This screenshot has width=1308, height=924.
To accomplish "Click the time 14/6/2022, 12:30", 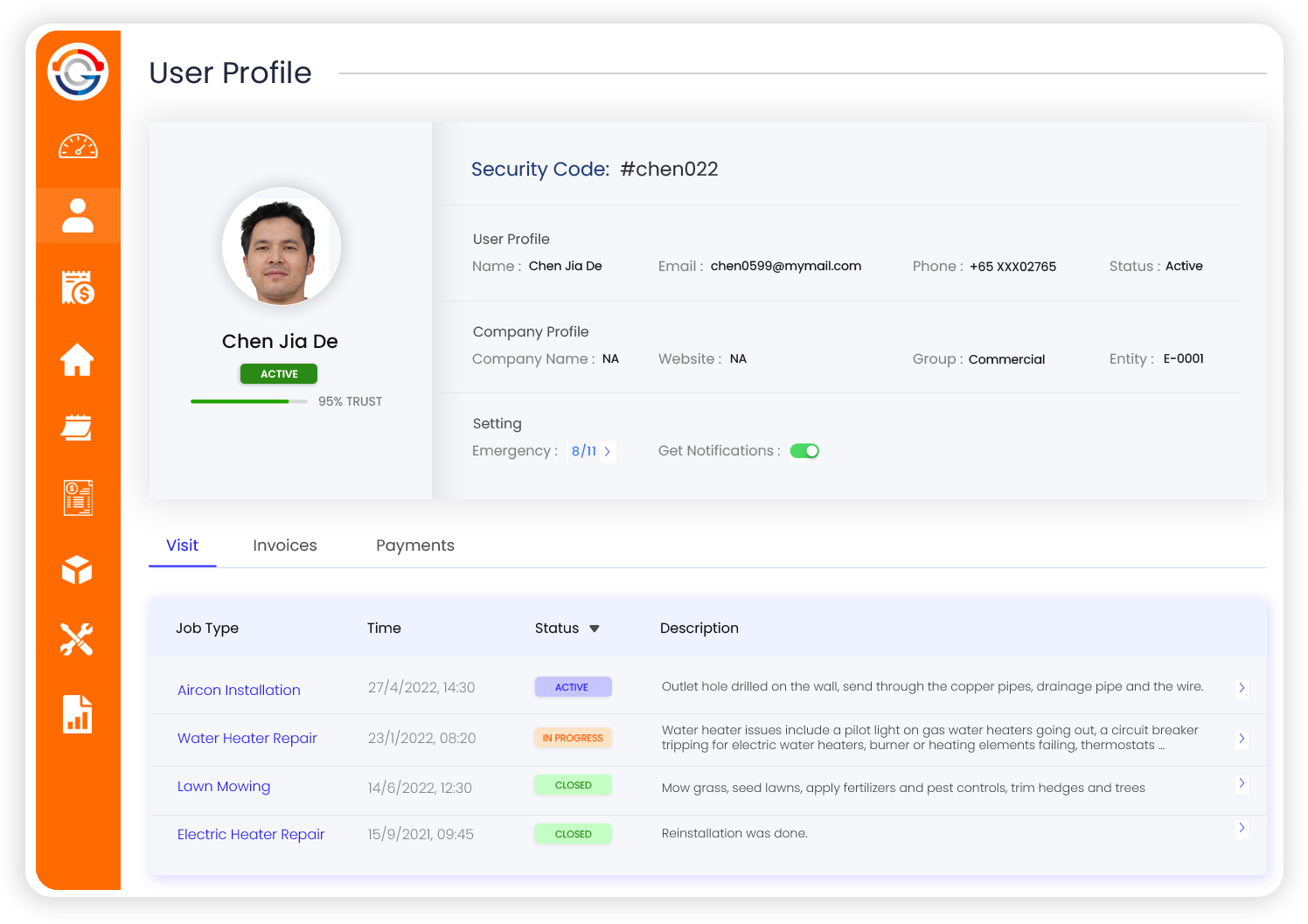I will click(420, 788).
